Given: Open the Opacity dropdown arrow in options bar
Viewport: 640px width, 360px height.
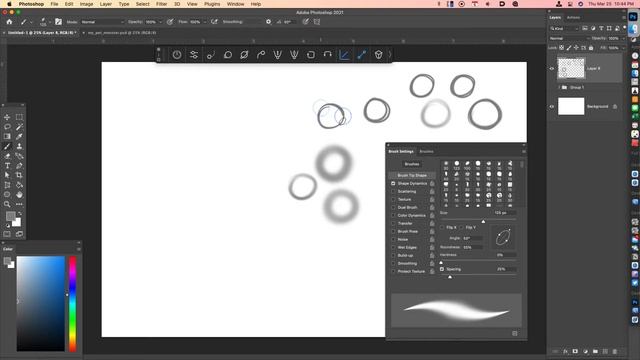Looking at the screenshot, I should (x=160, y=22).
